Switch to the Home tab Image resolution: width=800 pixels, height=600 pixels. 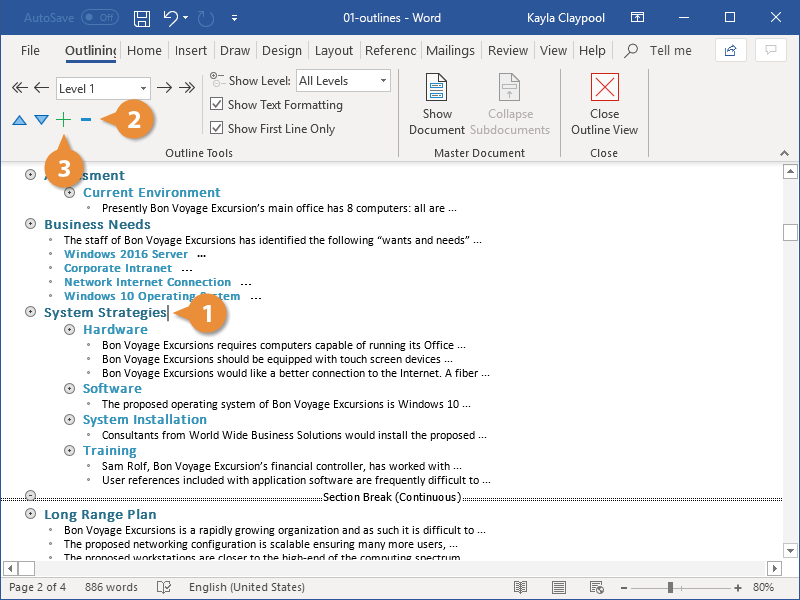(144, 51)
